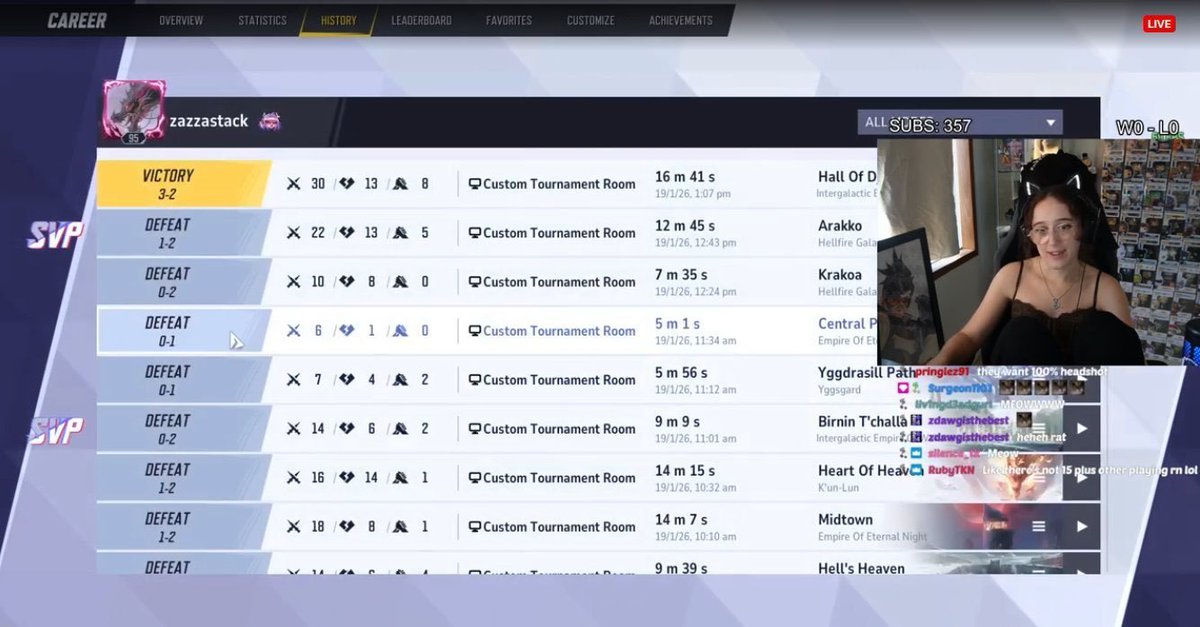Click the Hall Of D map name

[847, 177]
